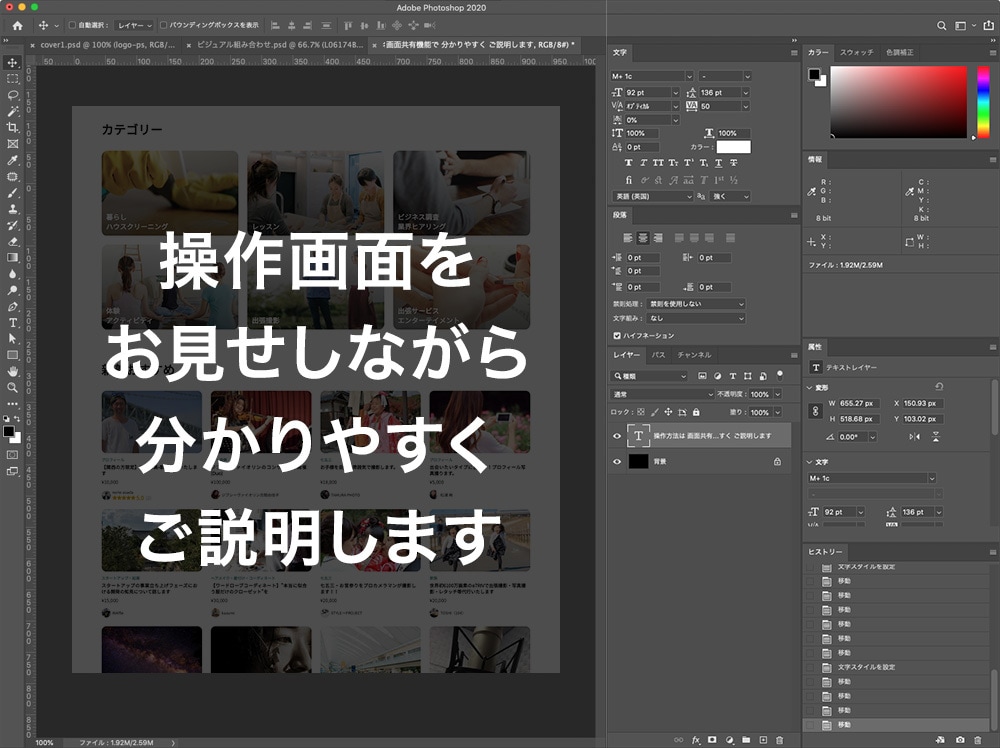The height and width of the screenshot is (748, 1000).
Task: Open language dropdown 英語 (英国)
Action: click(x=652, y=196)
